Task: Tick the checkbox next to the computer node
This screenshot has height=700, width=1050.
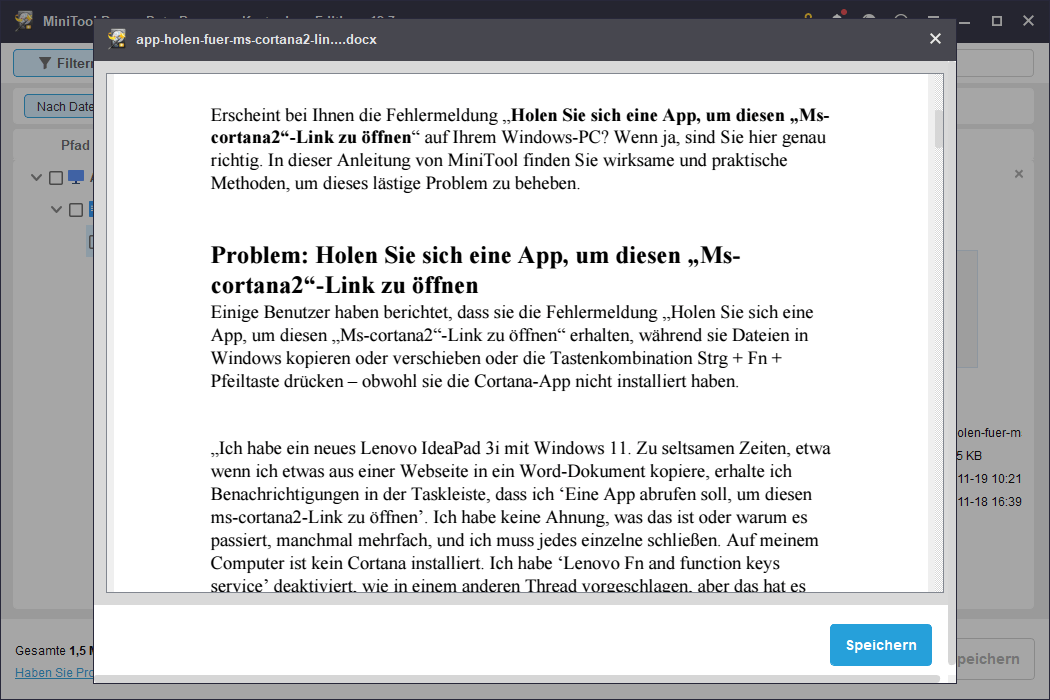Action: click(56, 178)
